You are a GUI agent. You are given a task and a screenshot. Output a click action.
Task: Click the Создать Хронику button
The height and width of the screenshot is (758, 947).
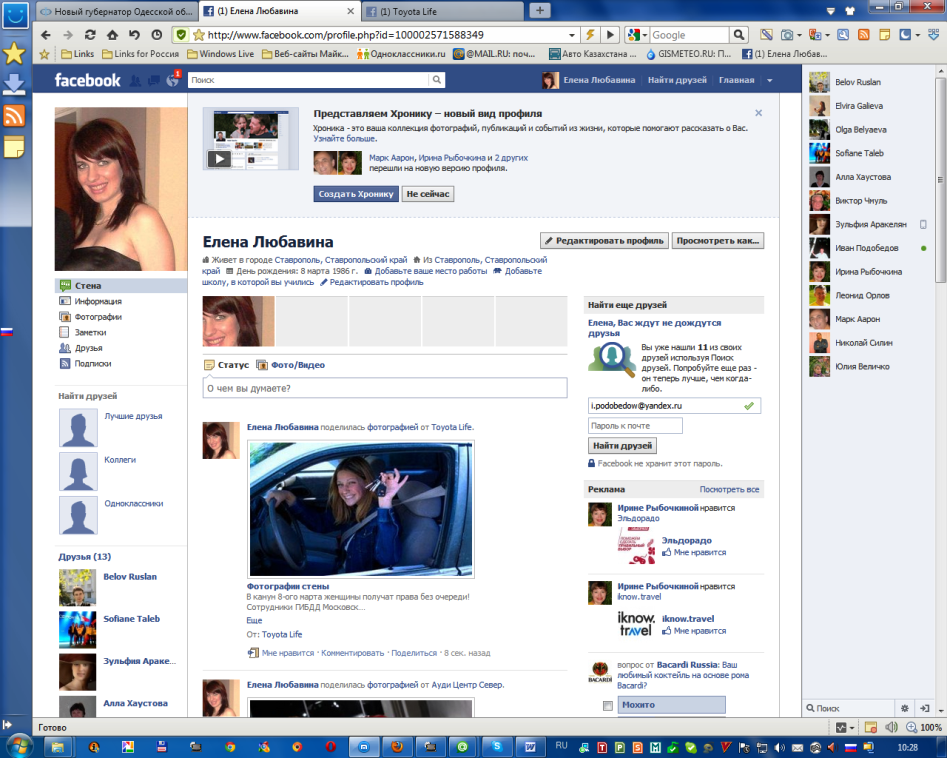point(356,194)
